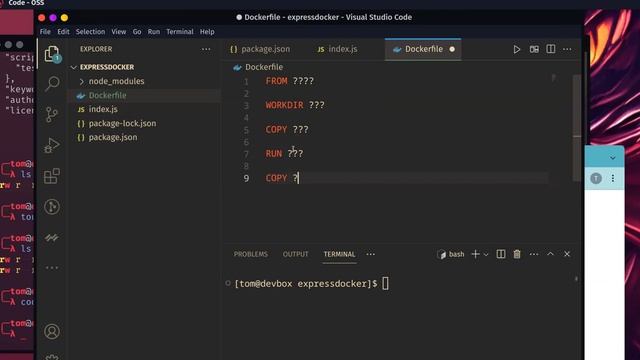
Task: Open editor more actions ellipsis
Action: 567,49
